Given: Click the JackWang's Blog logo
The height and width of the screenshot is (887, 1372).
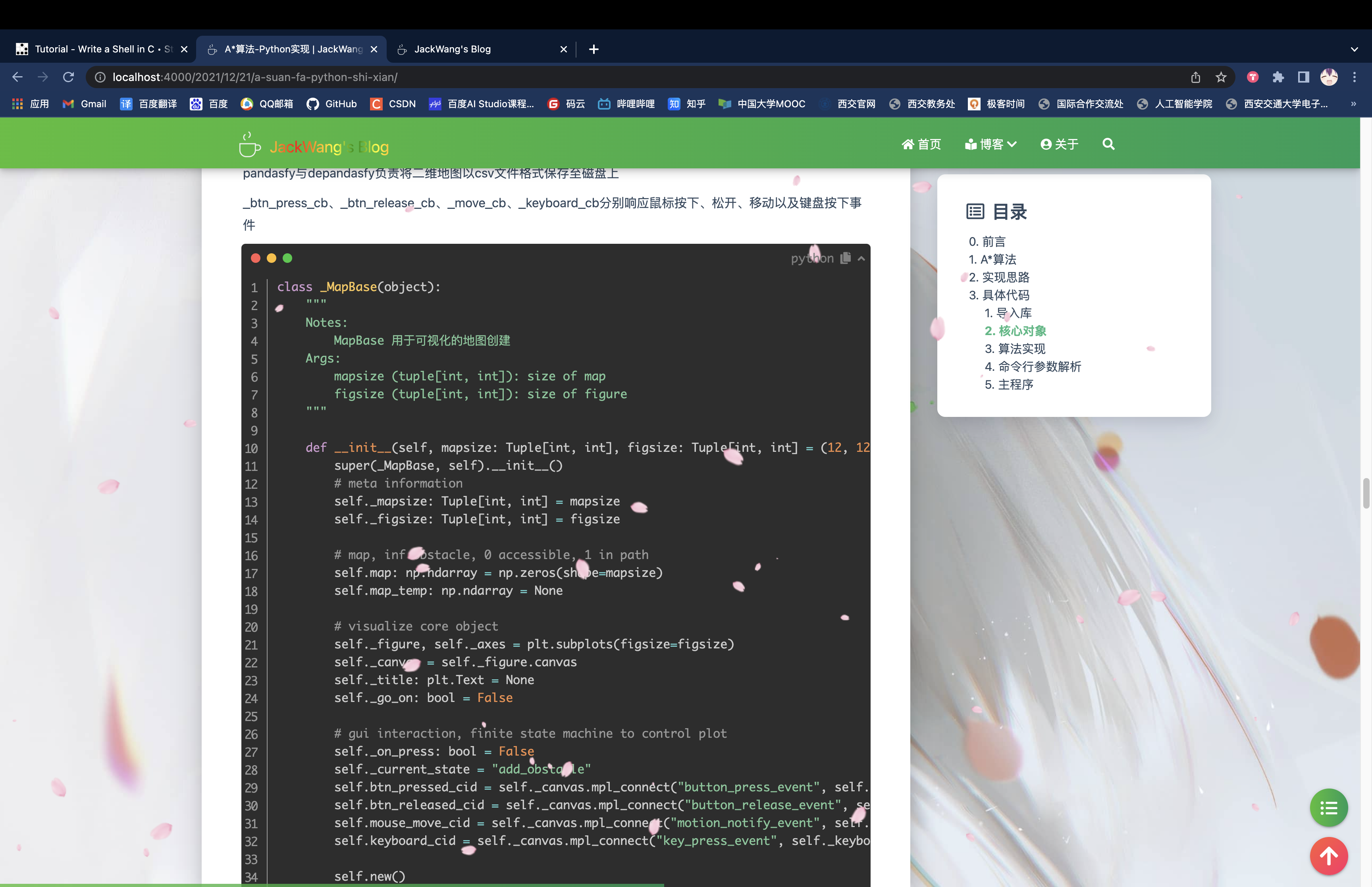Looking at the screenshot, I should 314,146.
